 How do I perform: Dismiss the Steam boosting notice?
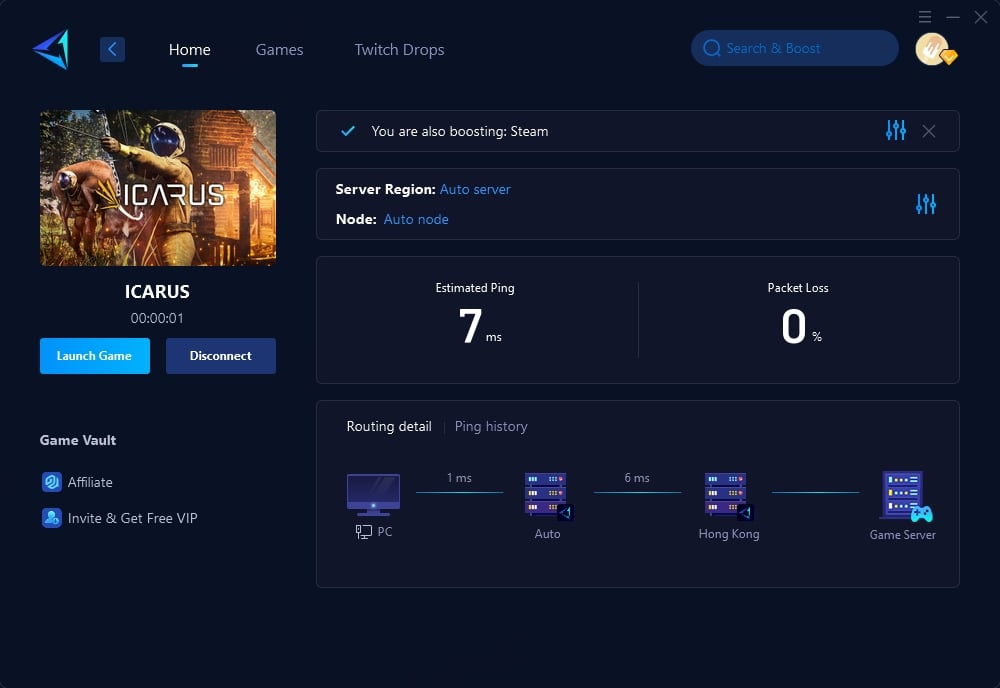click(929, 131)
